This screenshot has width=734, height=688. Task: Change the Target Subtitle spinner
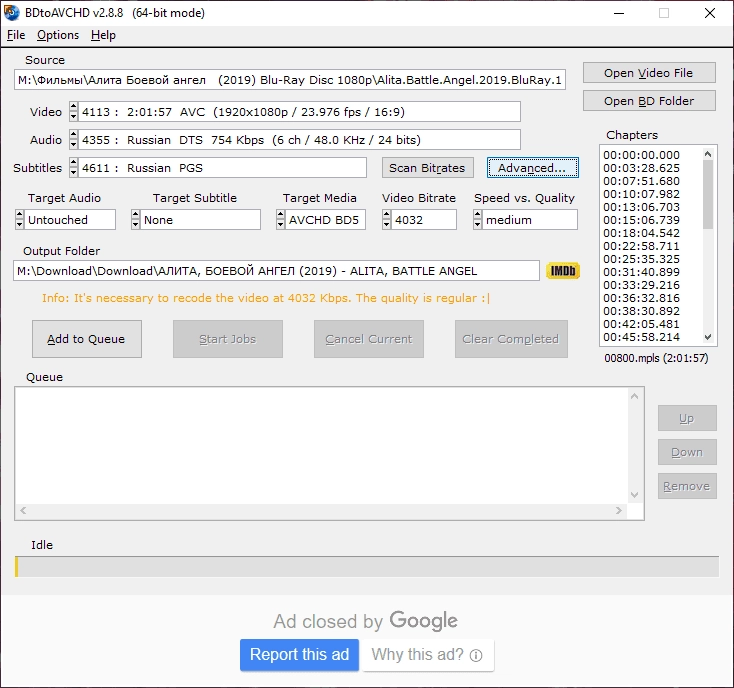tap(135, 220)
